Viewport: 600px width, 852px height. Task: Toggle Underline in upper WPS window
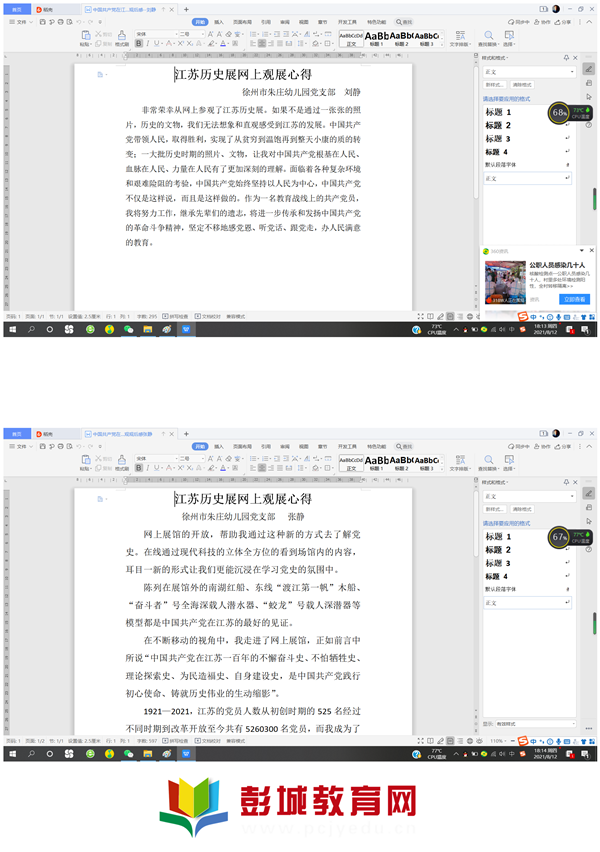(x=157, y=43)
